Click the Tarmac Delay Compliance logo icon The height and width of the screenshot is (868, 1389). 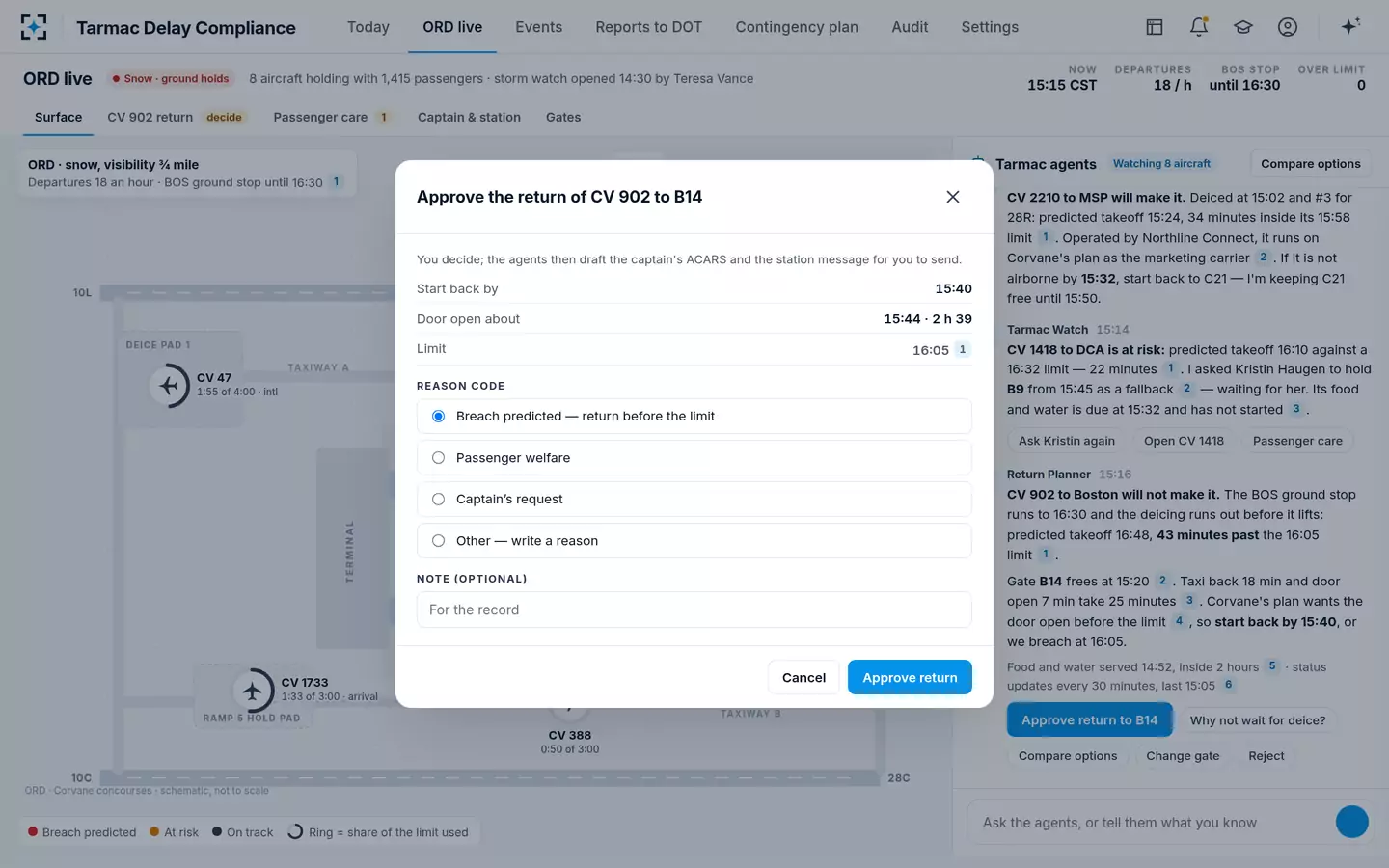click(x=34, y=27)
